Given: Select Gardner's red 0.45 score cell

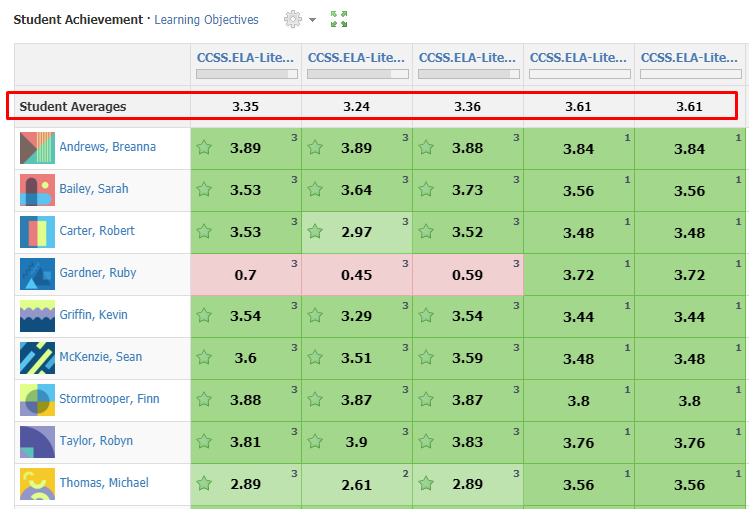Looking at the screenshot, I should [x=357, y=275].
